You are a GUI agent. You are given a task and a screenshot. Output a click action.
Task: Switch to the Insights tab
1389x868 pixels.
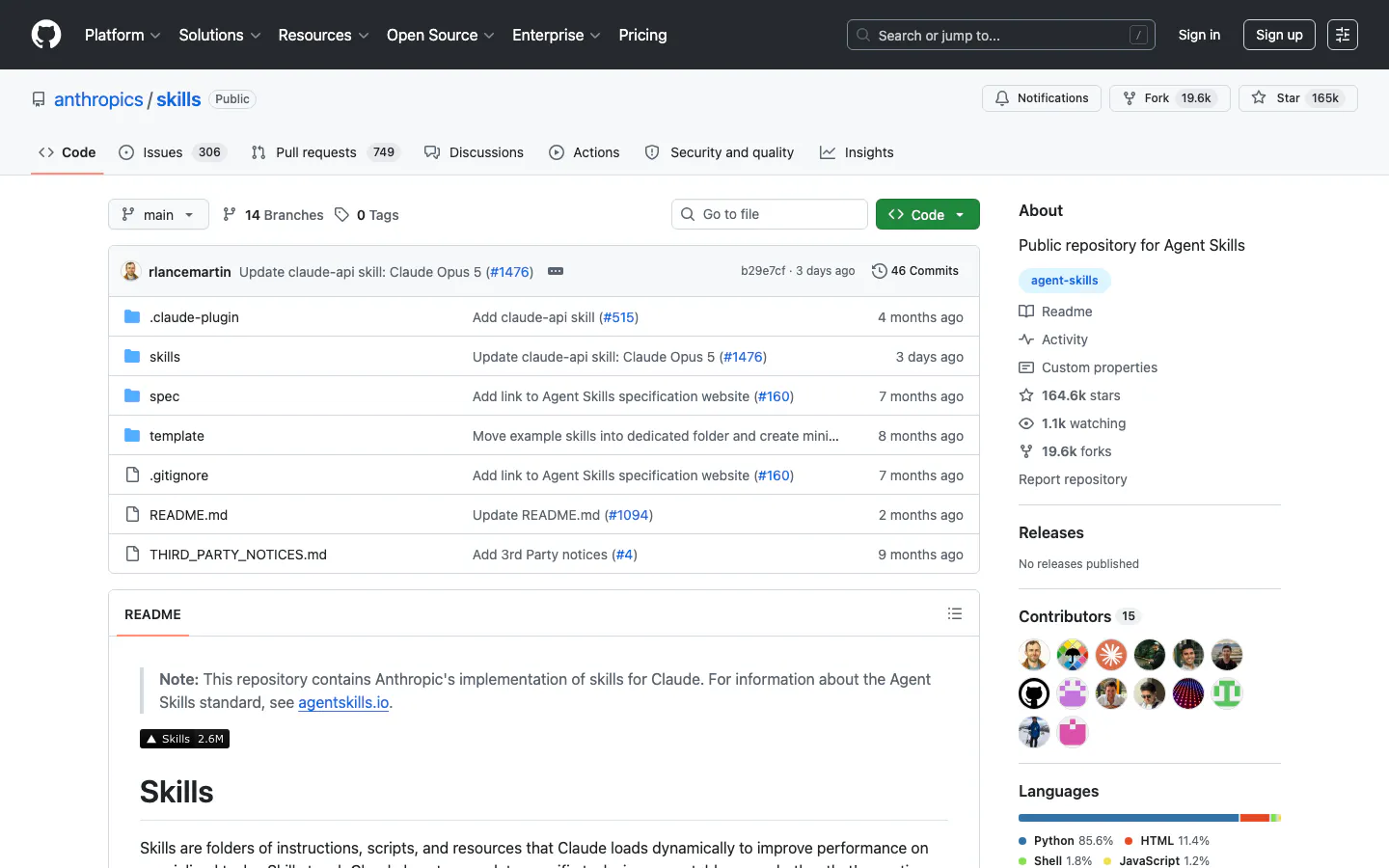(x=857, y=152)
